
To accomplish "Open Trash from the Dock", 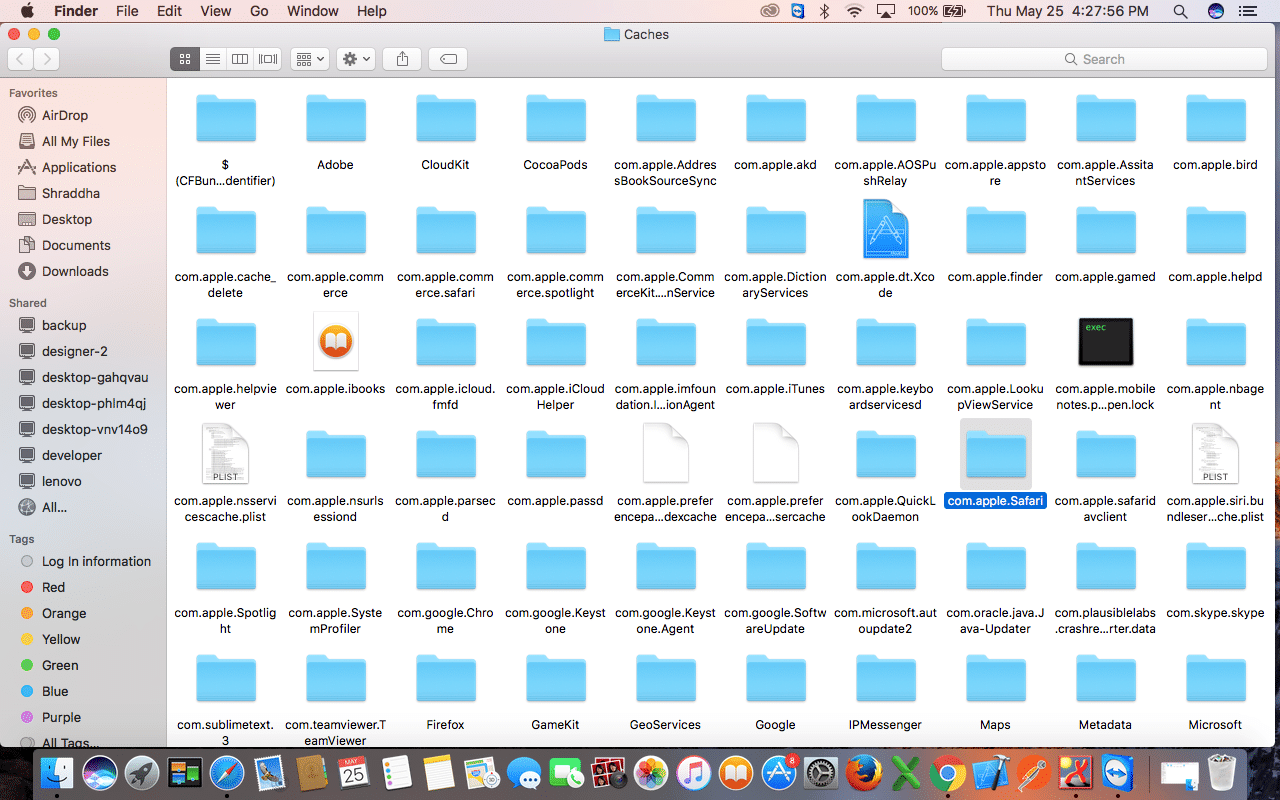I will tap(1222, 774).
